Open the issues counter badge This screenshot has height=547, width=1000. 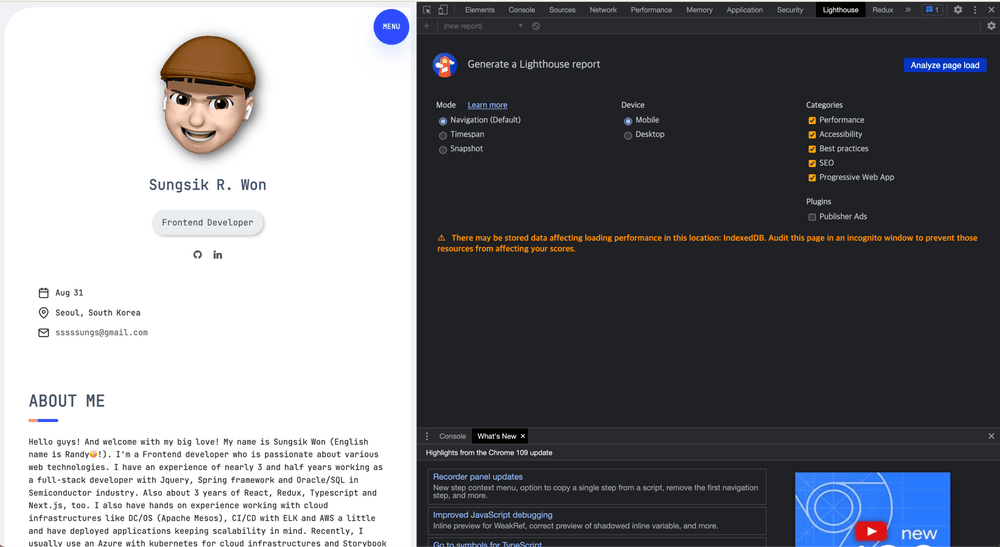[x=932, y=10]
